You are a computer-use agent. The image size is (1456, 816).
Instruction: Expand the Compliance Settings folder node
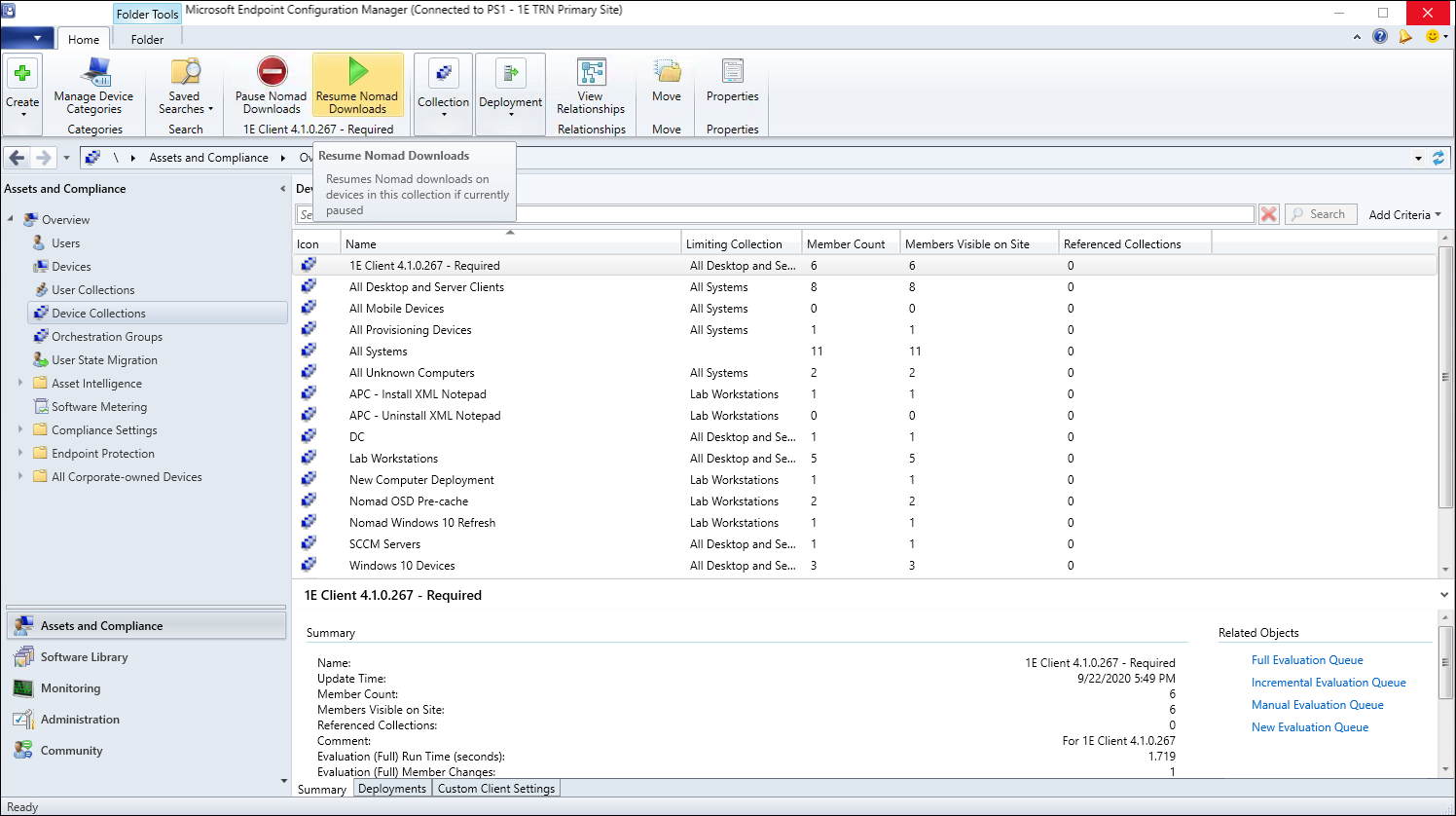(20, 429)
